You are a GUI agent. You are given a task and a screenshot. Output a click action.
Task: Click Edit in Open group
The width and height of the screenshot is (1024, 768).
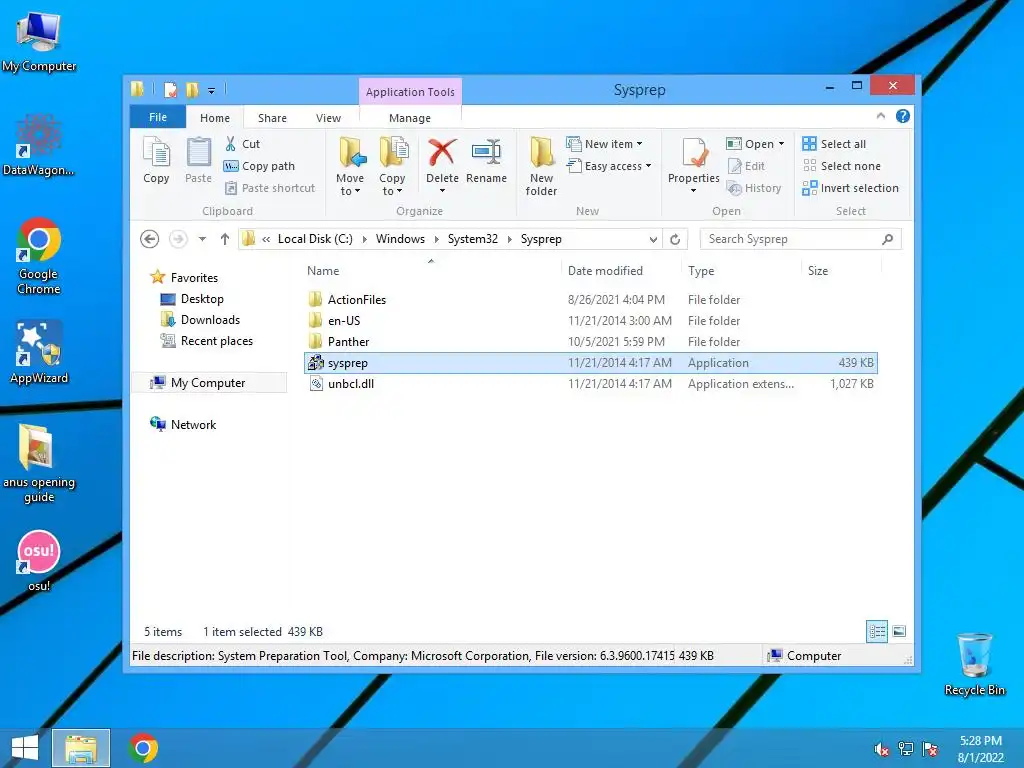(746, 166)
